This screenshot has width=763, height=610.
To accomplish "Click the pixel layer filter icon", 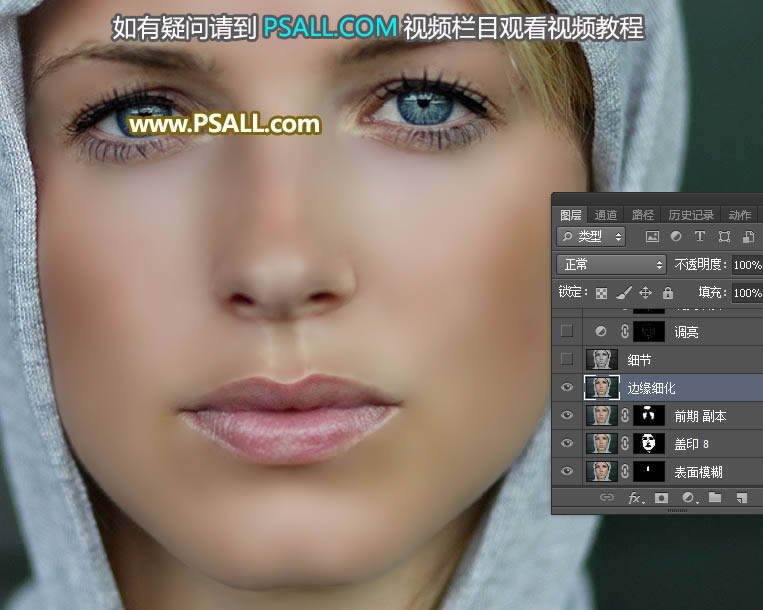I will pyautogui.click(x=653, y=237).
